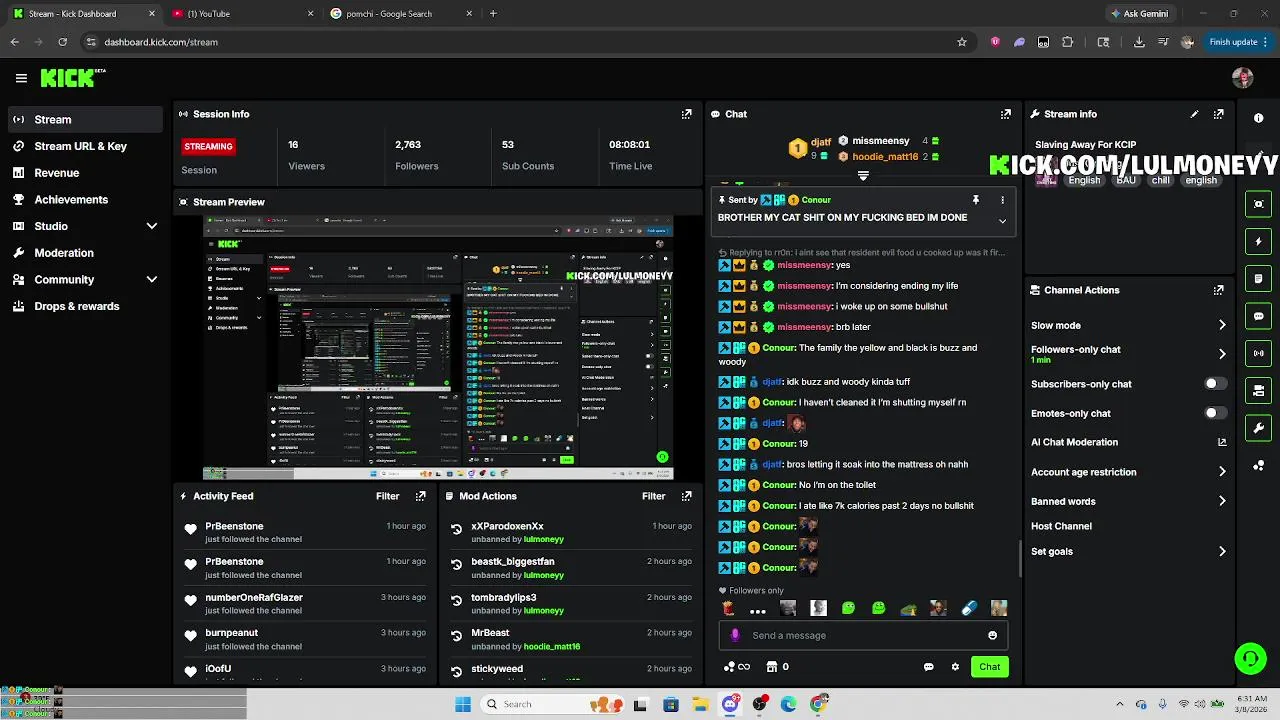
Task: Toggle Emotes-only chat switch
Action: [1214, 413]
